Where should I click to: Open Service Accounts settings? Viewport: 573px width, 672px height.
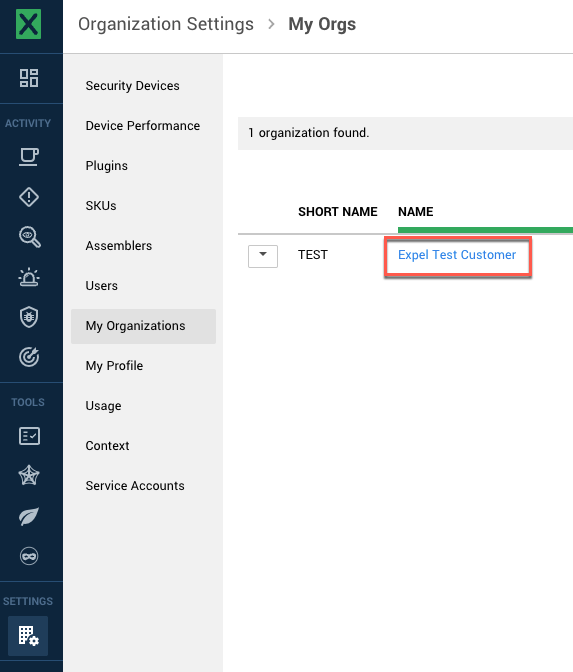coord(135,486)
